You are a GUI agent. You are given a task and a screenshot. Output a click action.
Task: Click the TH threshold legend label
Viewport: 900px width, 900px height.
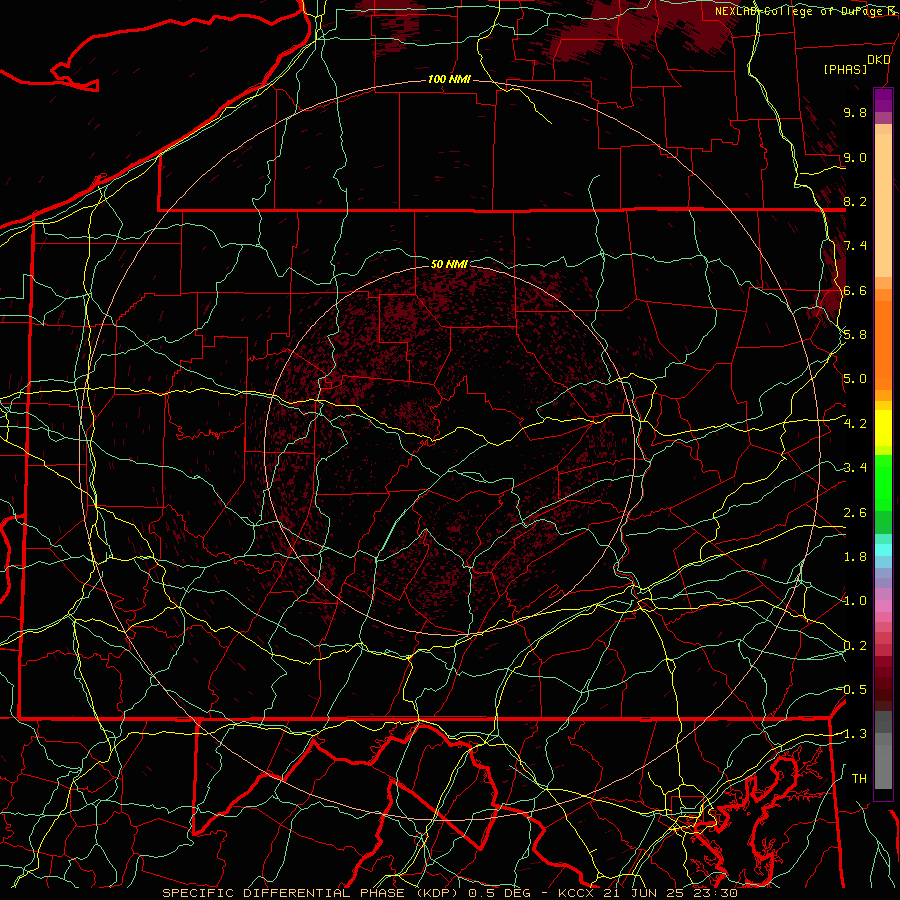(x=859, y=779)
